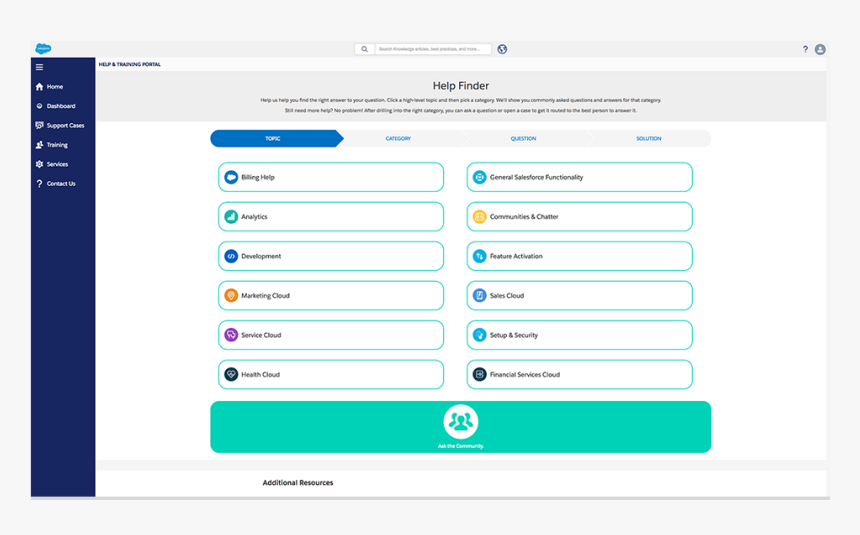Click the HELP & TRAINING PORTAL breadcrumb
The height and width of the screenshot is (535, 860).
click(x=130, y=65)
